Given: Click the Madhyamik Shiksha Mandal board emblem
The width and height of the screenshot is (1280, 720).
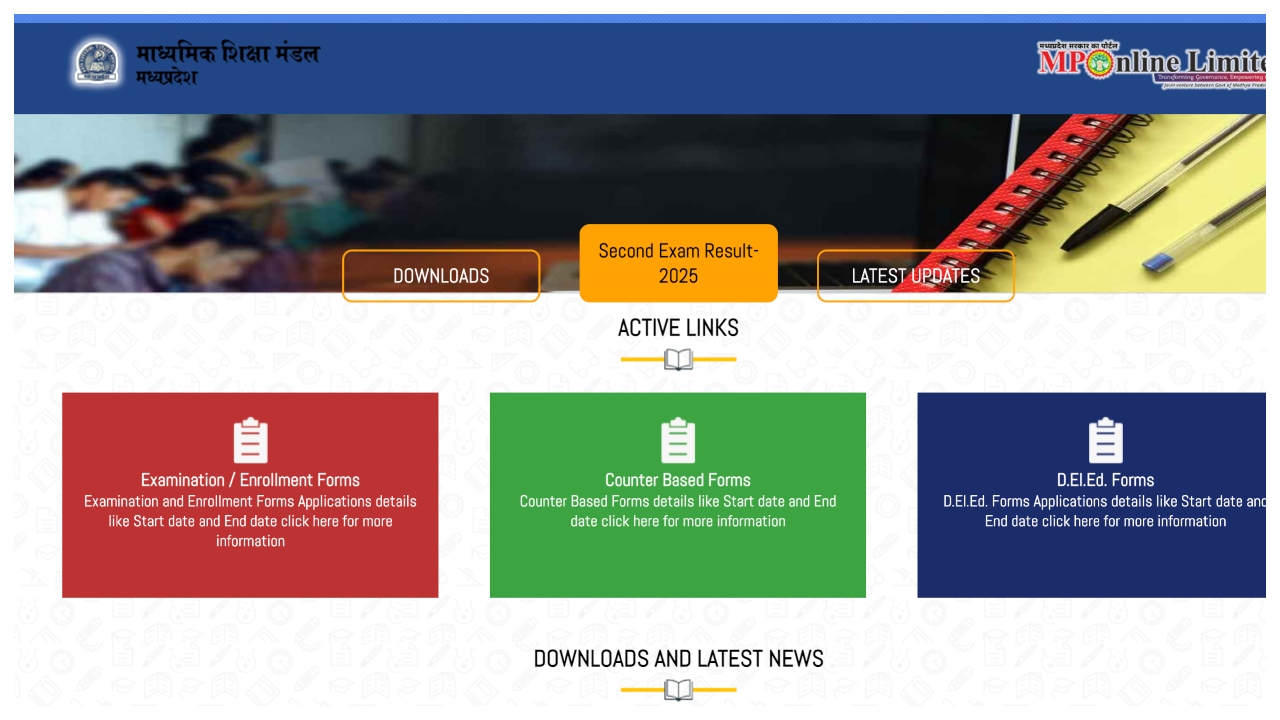Looking at the screenshot, I should [97, 63].
